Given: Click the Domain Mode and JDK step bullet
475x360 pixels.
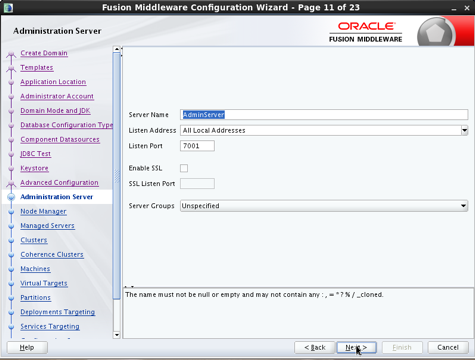Looking at the screenshot, I should point(11,111).
